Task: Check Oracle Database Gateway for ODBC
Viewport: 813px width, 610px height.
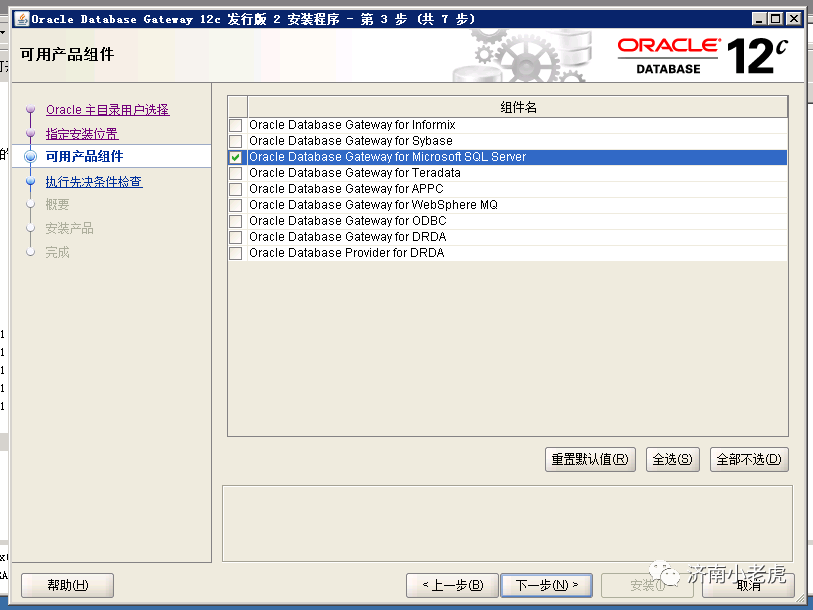Action: pos(235,221)
